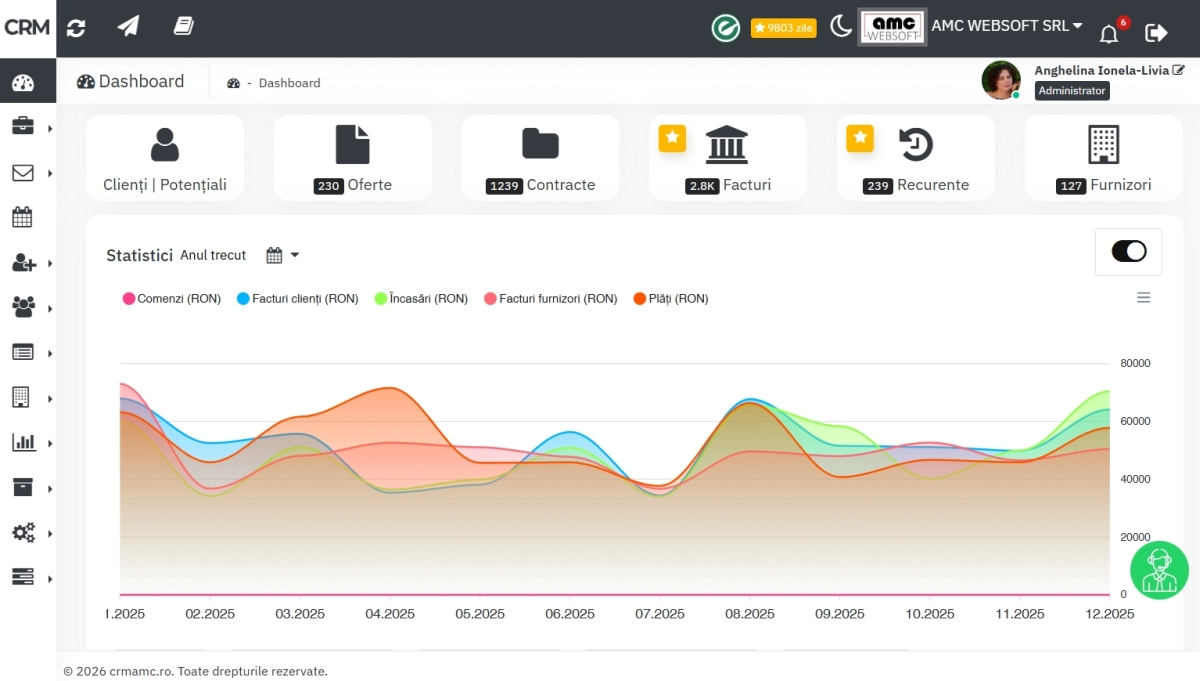Click the 9803 zile yellow badge
This screenshot has width=1200, height=681.
click(x=784, y=28)
